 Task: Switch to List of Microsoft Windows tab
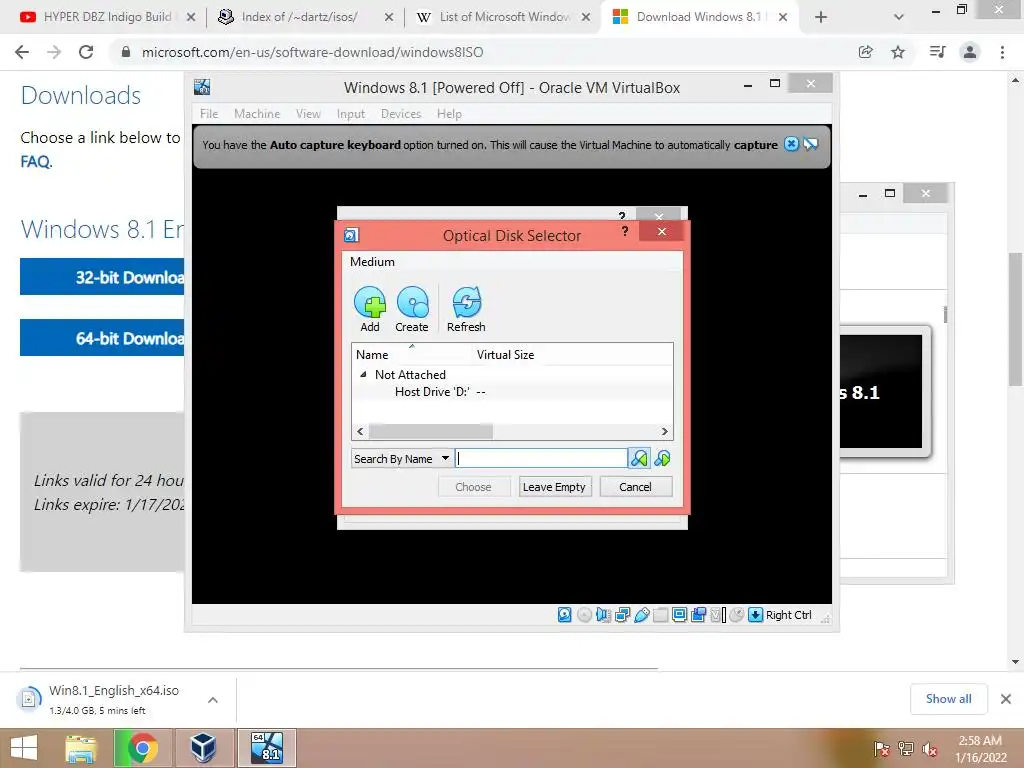[x=504, y=17]
